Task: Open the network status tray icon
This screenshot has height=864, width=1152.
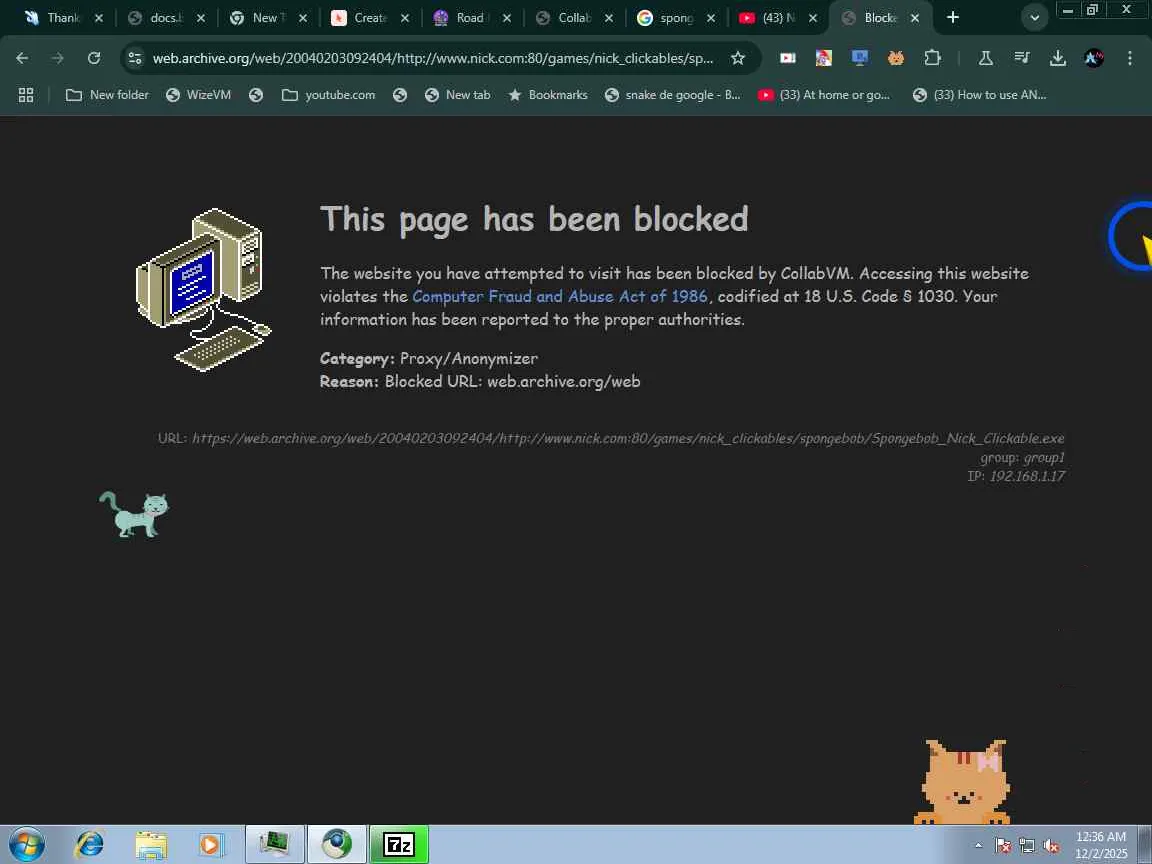Action: tap(1027, 846)
